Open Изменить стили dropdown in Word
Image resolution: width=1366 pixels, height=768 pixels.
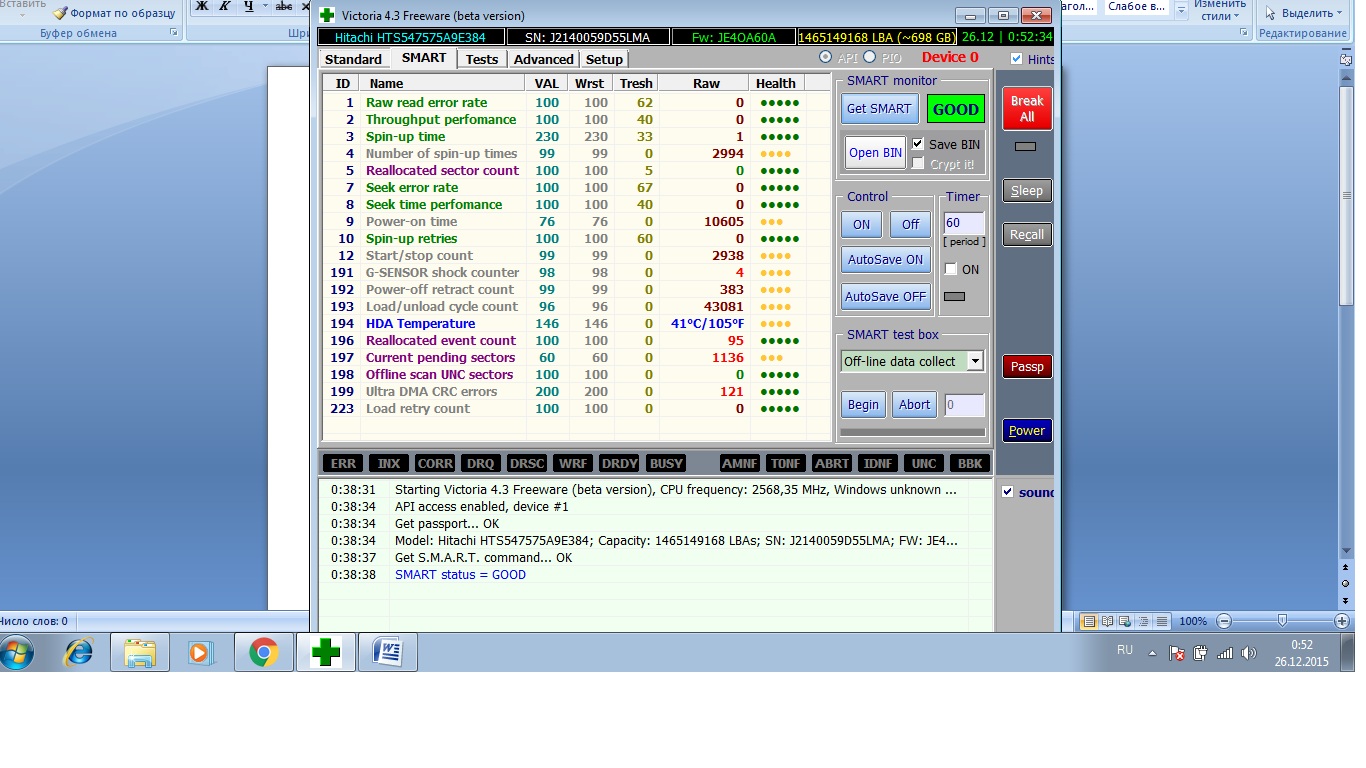pyautogui.click(x=1219, y=11)
